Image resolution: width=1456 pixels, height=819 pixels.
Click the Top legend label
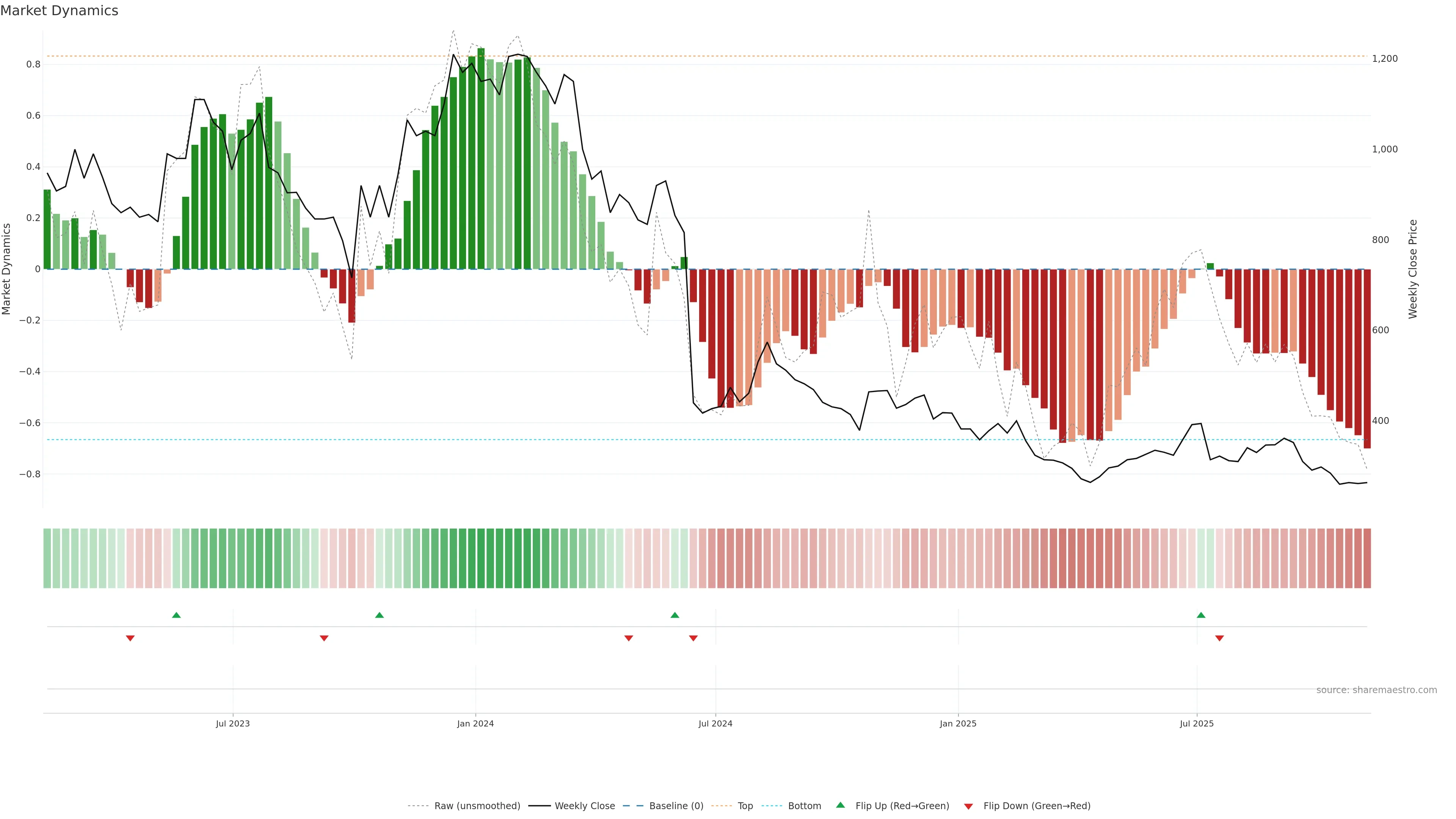745,806
